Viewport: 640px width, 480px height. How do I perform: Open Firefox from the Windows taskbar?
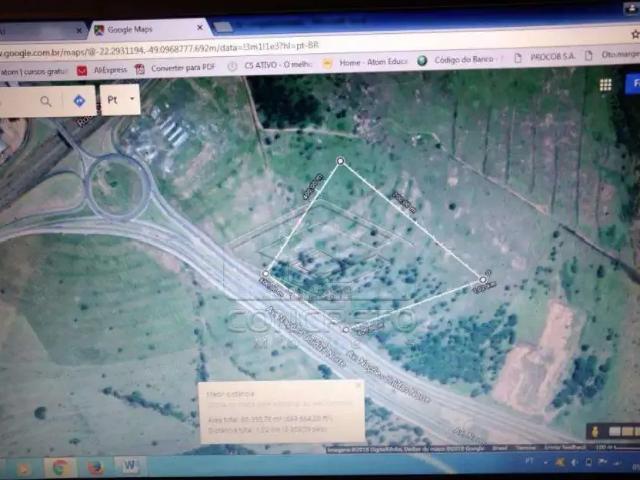coord(95,466)
